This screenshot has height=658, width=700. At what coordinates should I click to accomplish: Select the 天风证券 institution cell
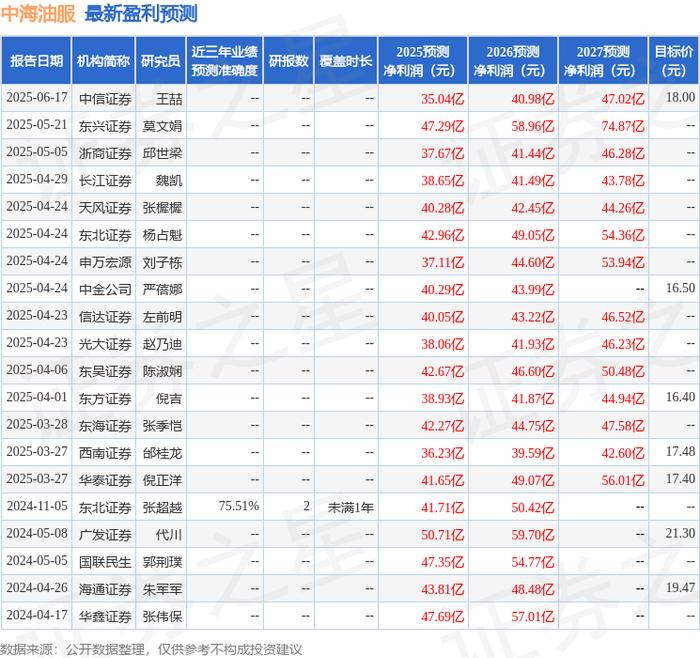pyautogui.click(x=105, y=208)
